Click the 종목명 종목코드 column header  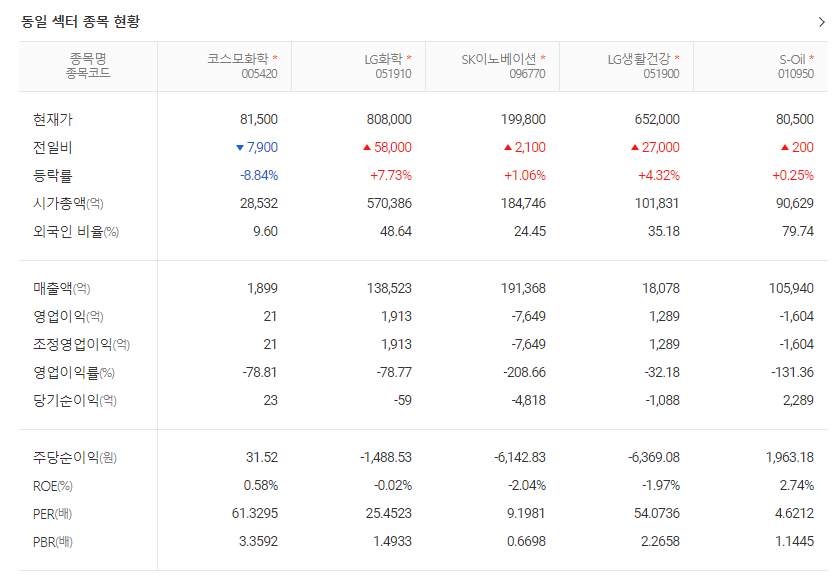click(x=88, y=66)
